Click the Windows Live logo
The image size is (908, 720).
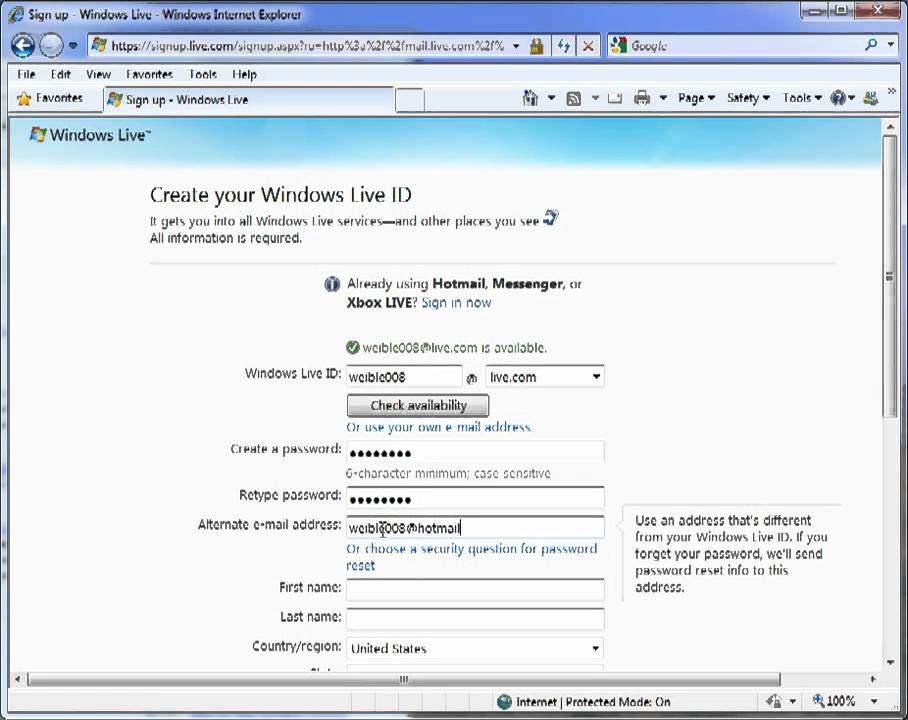point(90,135)
